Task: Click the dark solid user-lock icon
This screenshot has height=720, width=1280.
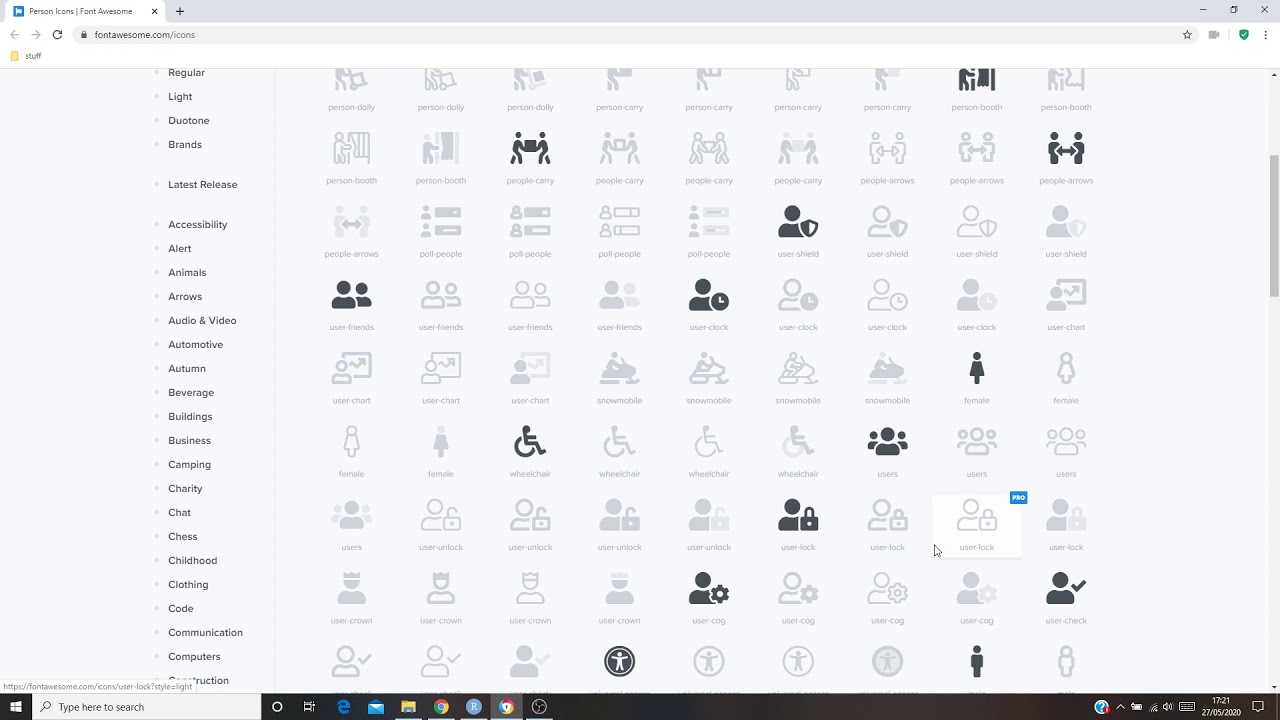Action: click(x=798, y=515)
